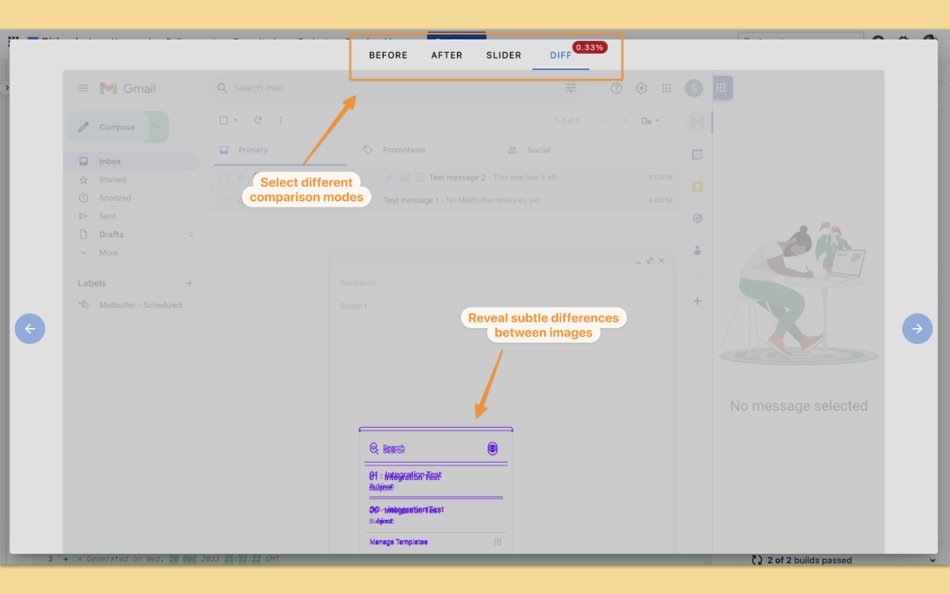Click the Recipients field in compose window
950x594 pixels.
pos(501,283)
